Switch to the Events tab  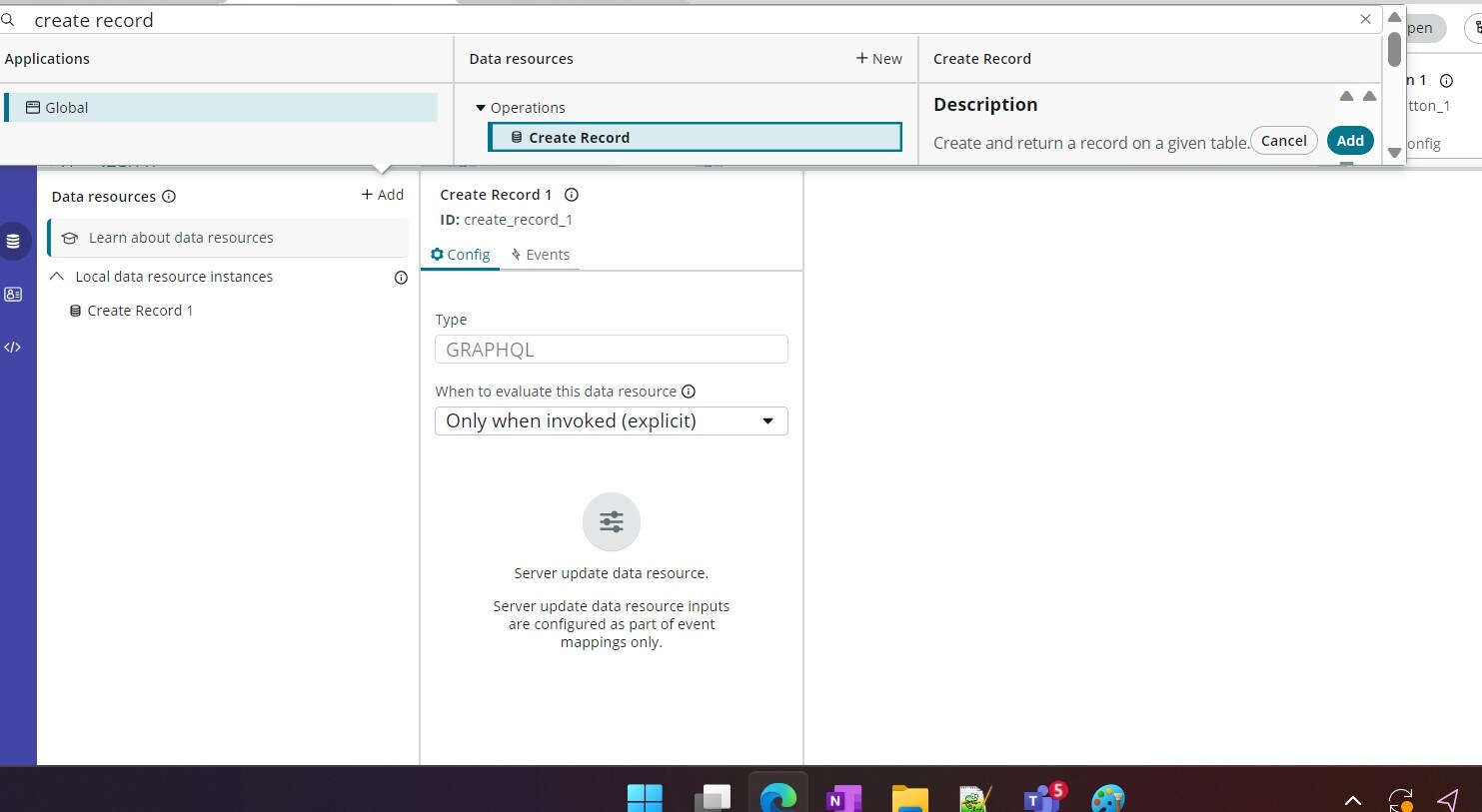pos(540,255)
